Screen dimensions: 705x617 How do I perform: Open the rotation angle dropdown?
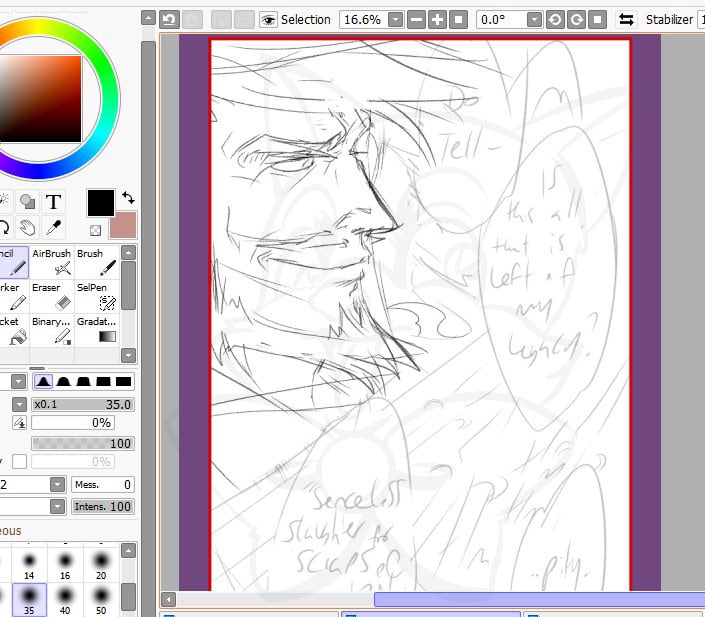[533, 19]
